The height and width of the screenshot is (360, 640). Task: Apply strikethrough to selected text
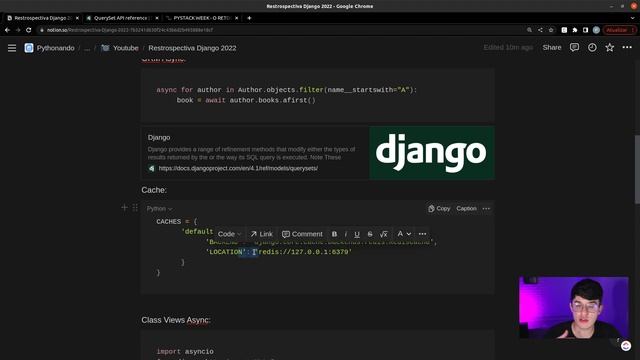pos(370,234)
